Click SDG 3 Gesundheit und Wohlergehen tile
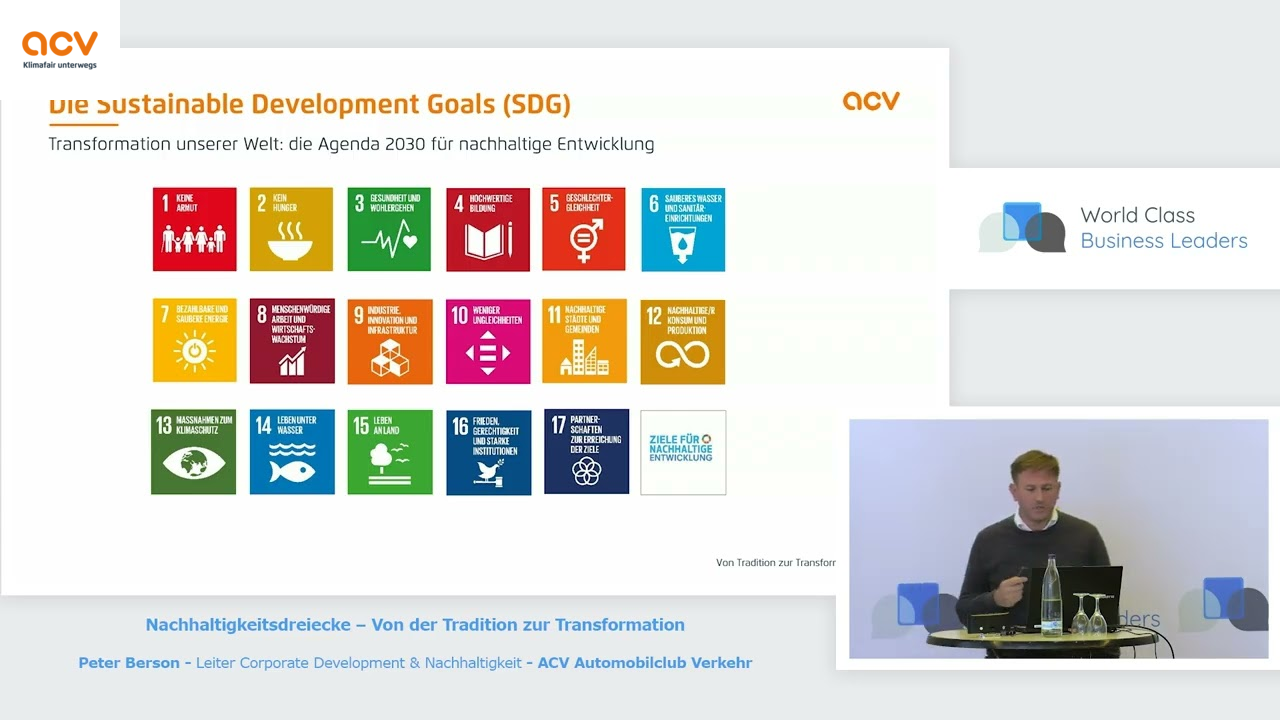Screen dimensions: 1280x720 pyautogui.click(x=389, y=229)
